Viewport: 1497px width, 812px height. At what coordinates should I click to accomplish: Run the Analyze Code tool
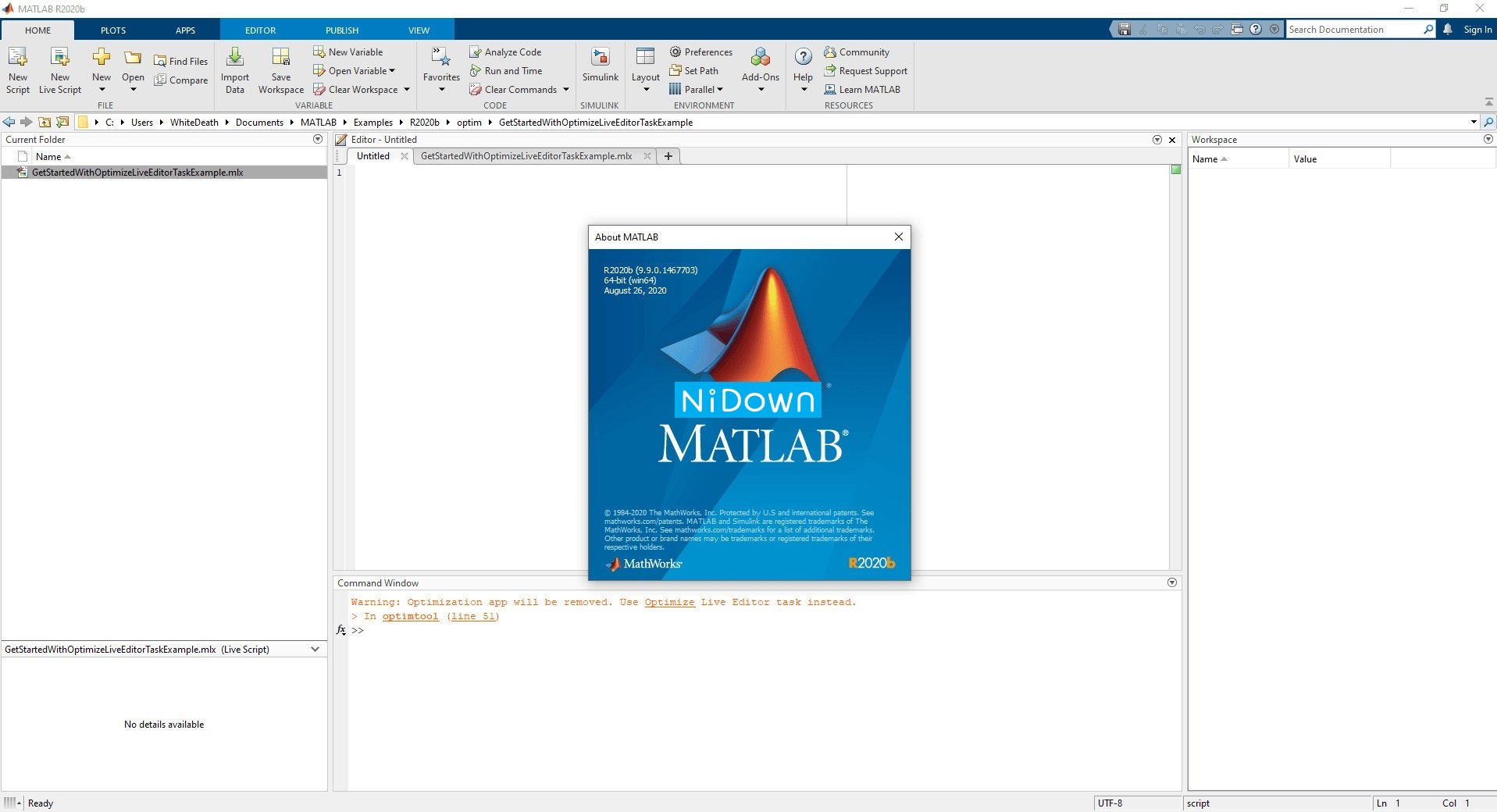point(506,52)
